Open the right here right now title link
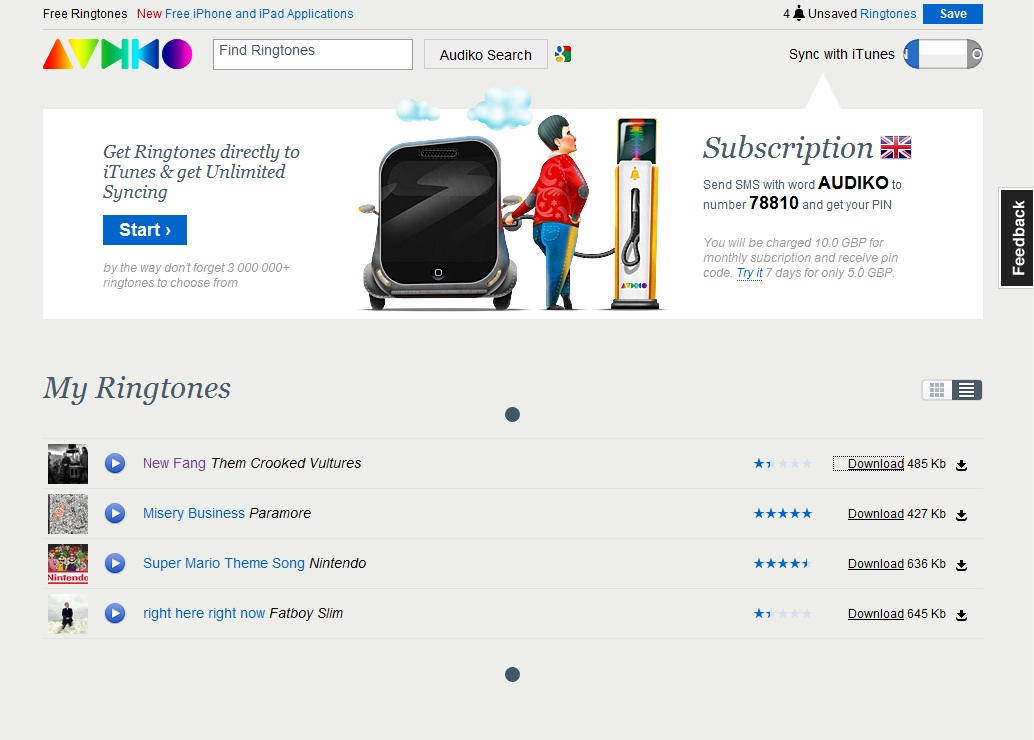This screenshot has height=740, width=1034. 204,613
